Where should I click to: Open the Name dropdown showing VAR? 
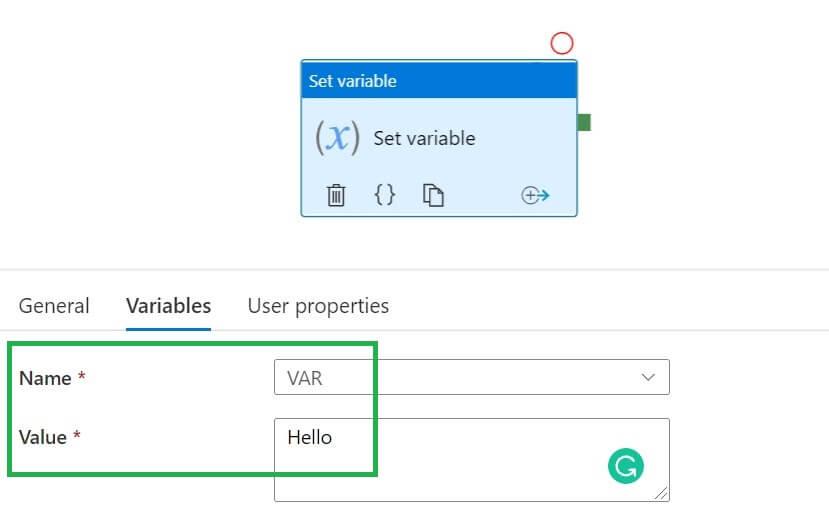click(471, 378)
